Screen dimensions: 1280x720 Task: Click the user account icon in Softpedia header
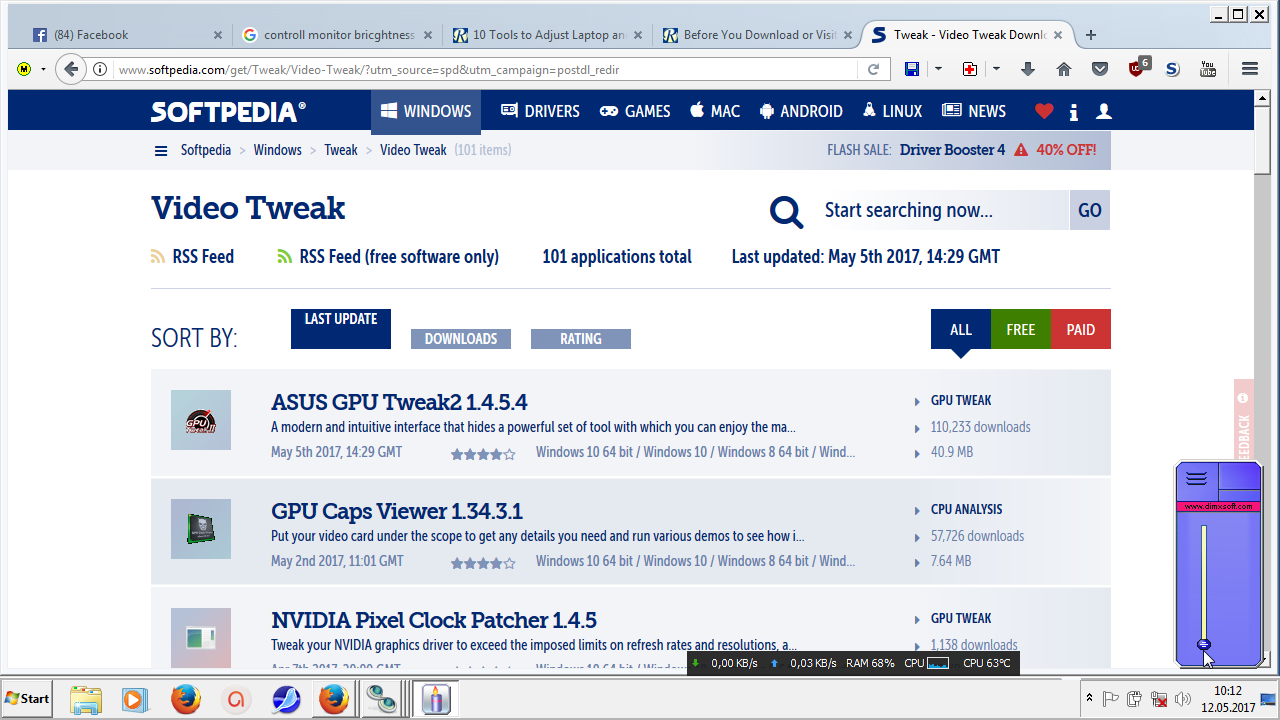click(x=1104, y=111)
